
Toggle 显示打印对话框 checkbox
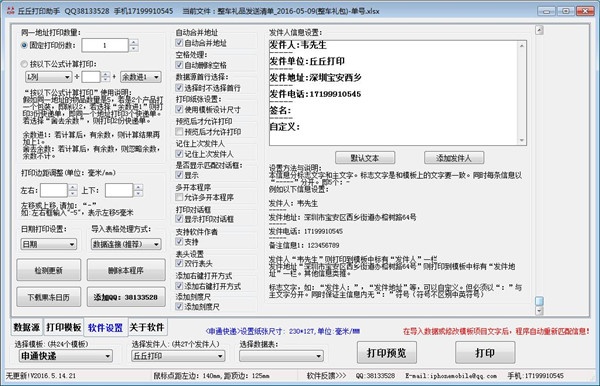[x=179, y=219]
